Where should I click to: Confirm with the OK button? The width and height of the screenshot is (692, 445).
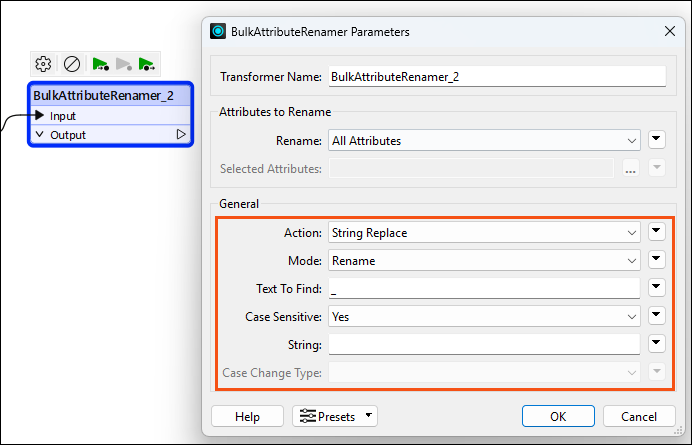558,416
